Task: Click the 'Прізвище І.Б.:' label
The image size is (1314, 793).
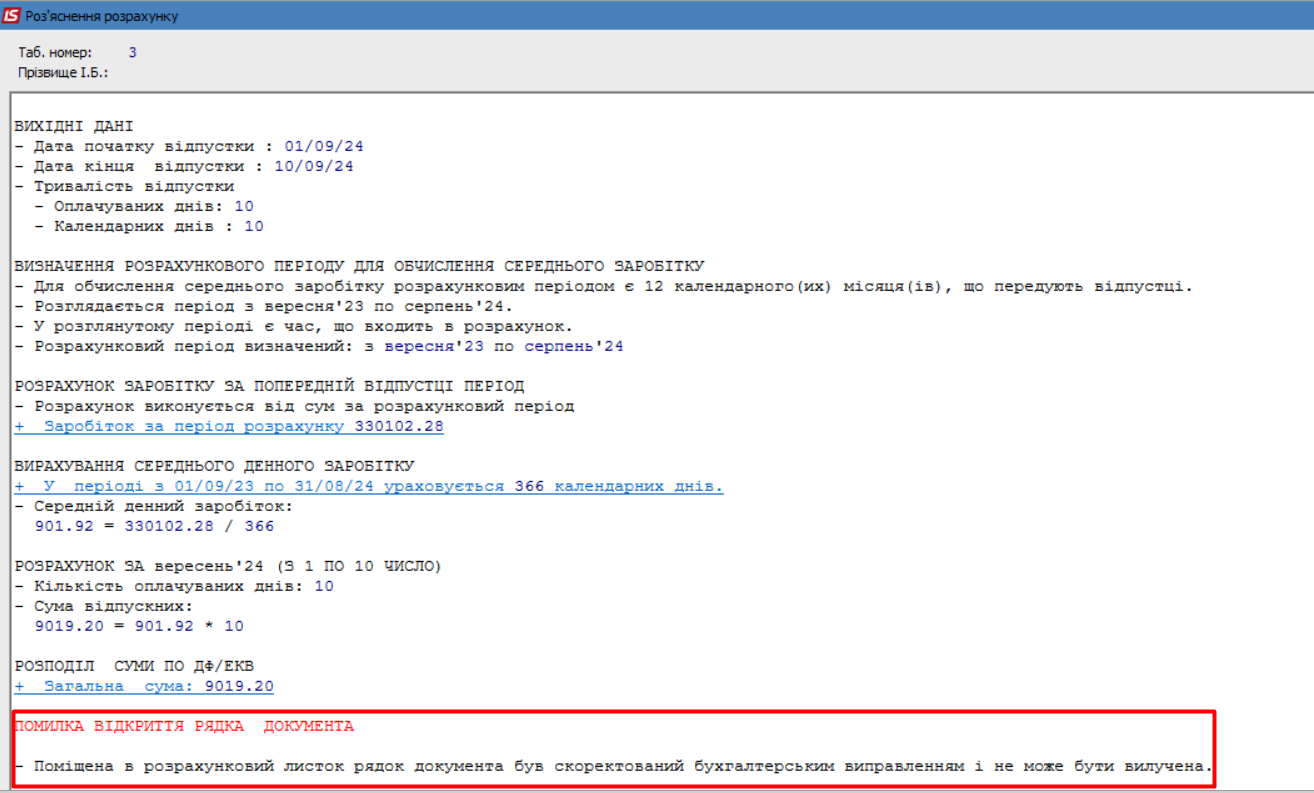Action: [x=63, y=73]
